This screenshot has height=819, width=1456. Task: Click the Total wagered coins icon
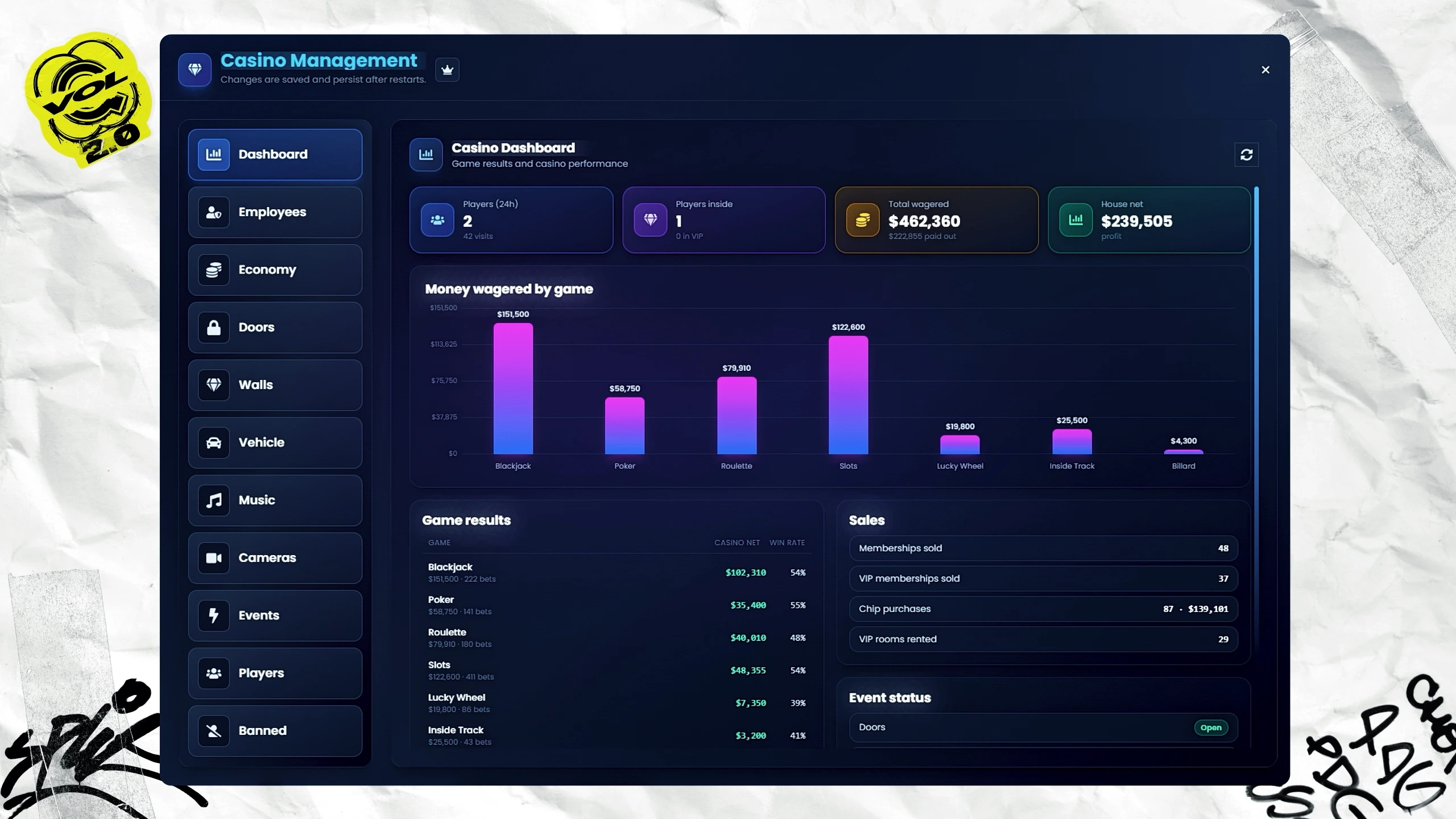coord(863,220)
